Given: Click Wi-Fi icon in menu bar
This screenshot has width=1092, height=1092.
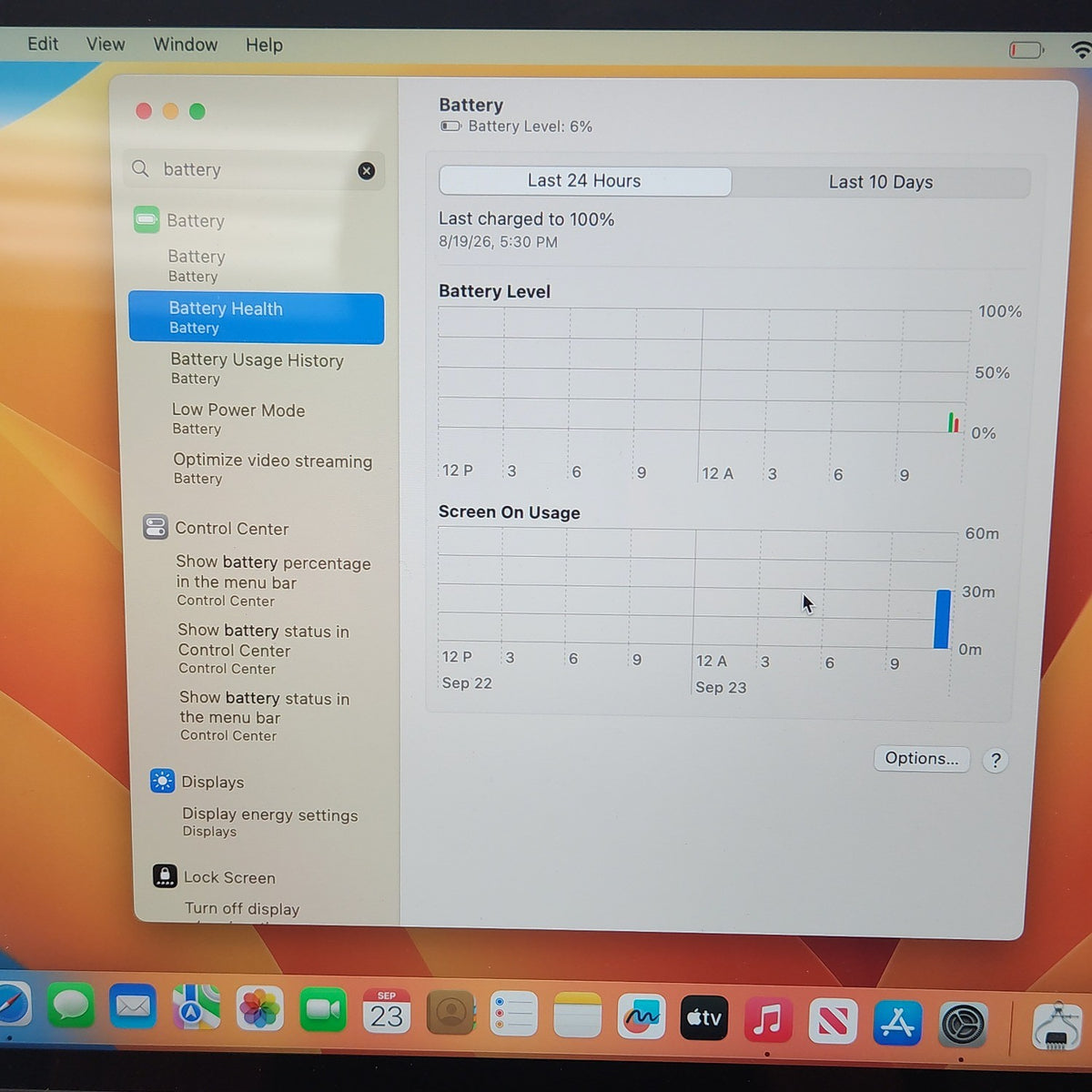Looking at the screenshot, I should point(1081,51).
